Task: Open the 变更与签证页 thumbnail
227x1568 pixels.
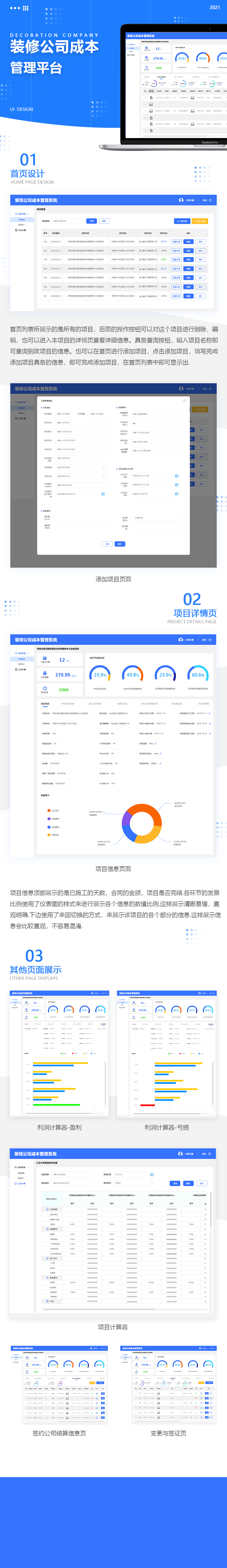Action: pos(168,1385)
